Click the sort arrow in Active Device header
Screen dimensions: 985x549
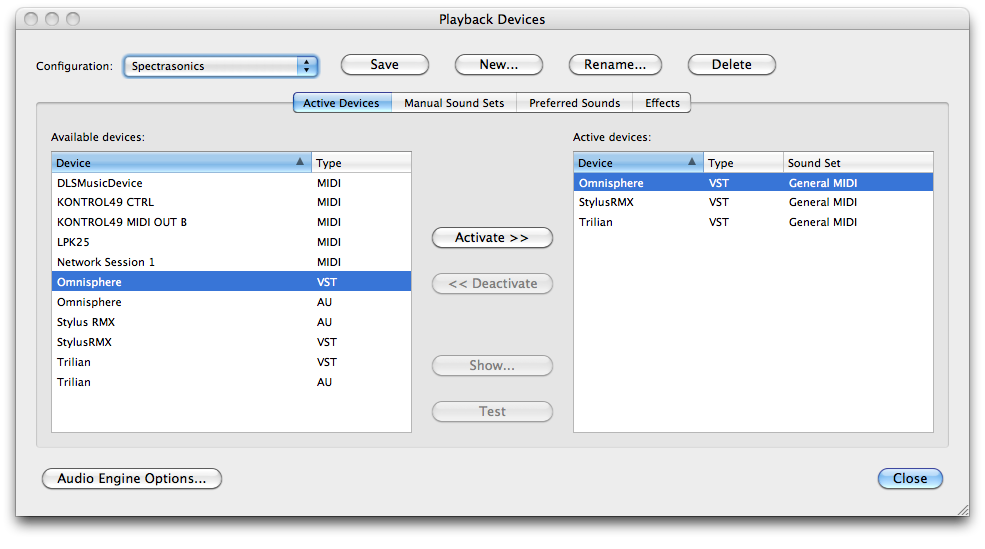[692, 162]
